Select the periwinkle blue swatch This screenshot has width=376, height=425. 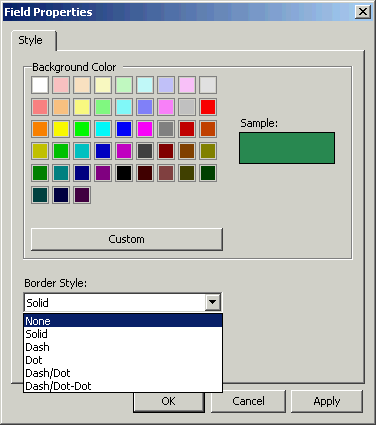pyautogui.click(x=145, y=107)
